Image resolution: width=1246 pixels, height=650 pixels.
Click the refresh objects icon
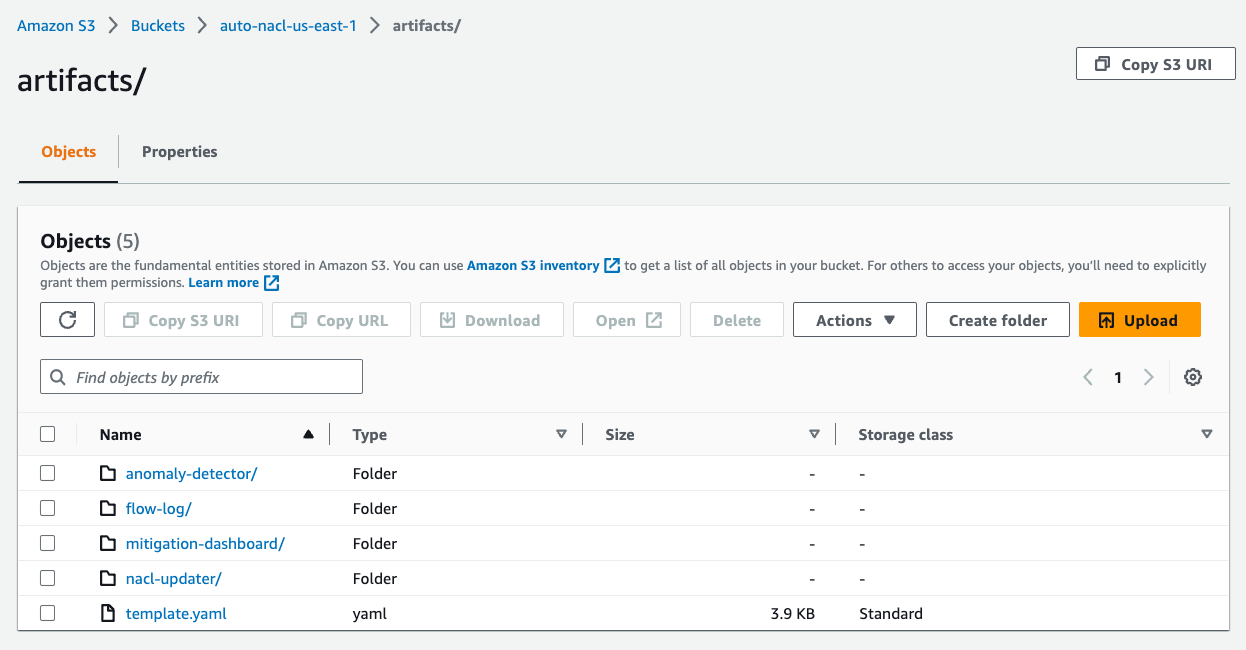click(x=67, y=319)
